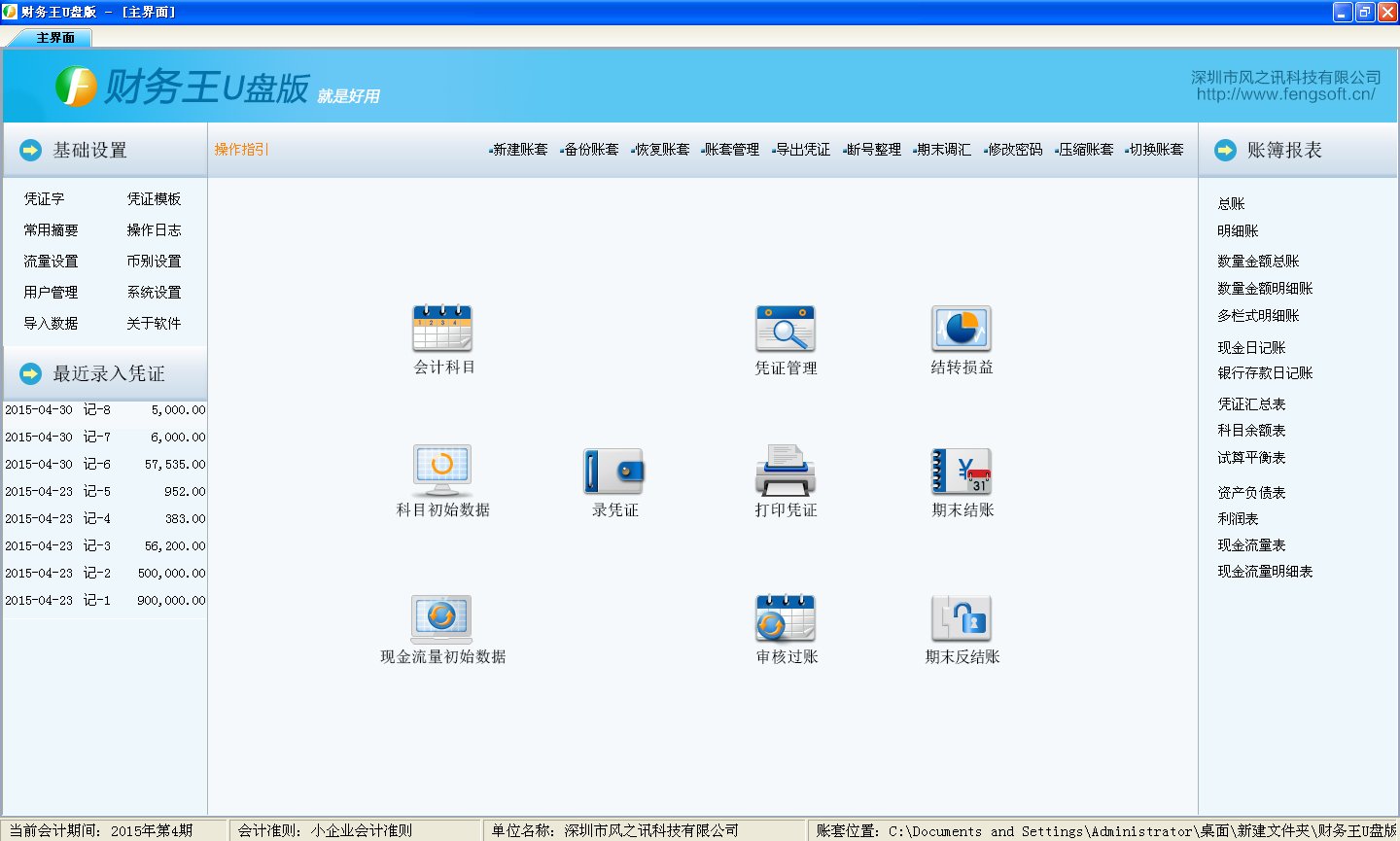Open the 科目初始数据 icon
Screen dimensions: 1400x841
point(442,472)
